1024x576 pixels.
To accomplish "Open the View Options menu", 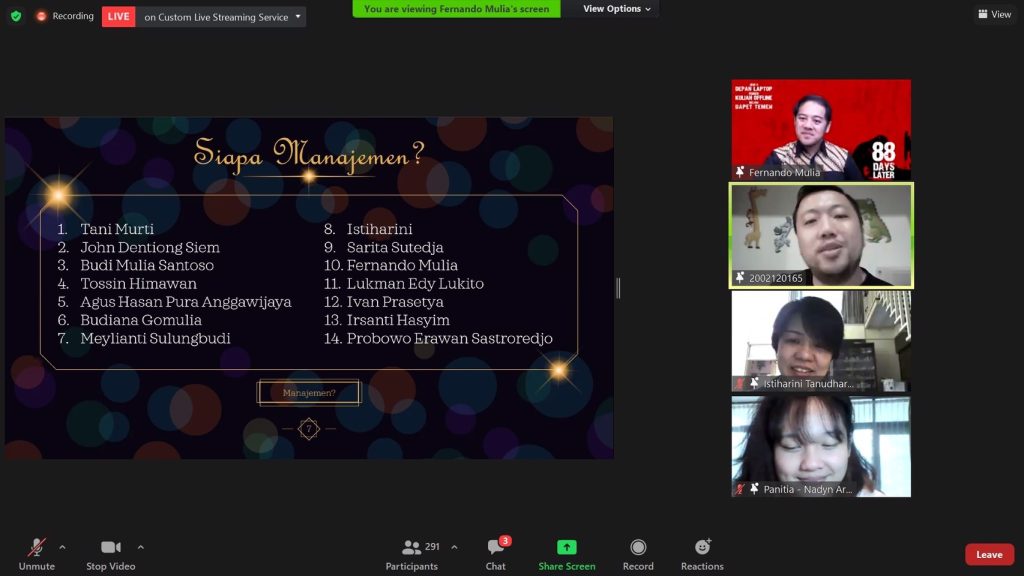I will (616, 9).
